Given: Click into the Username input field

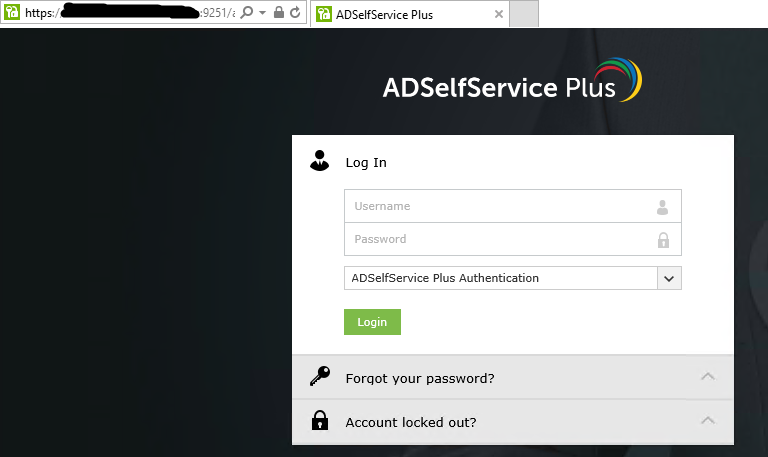Looking at the screenshot, I should click(512, 206).
